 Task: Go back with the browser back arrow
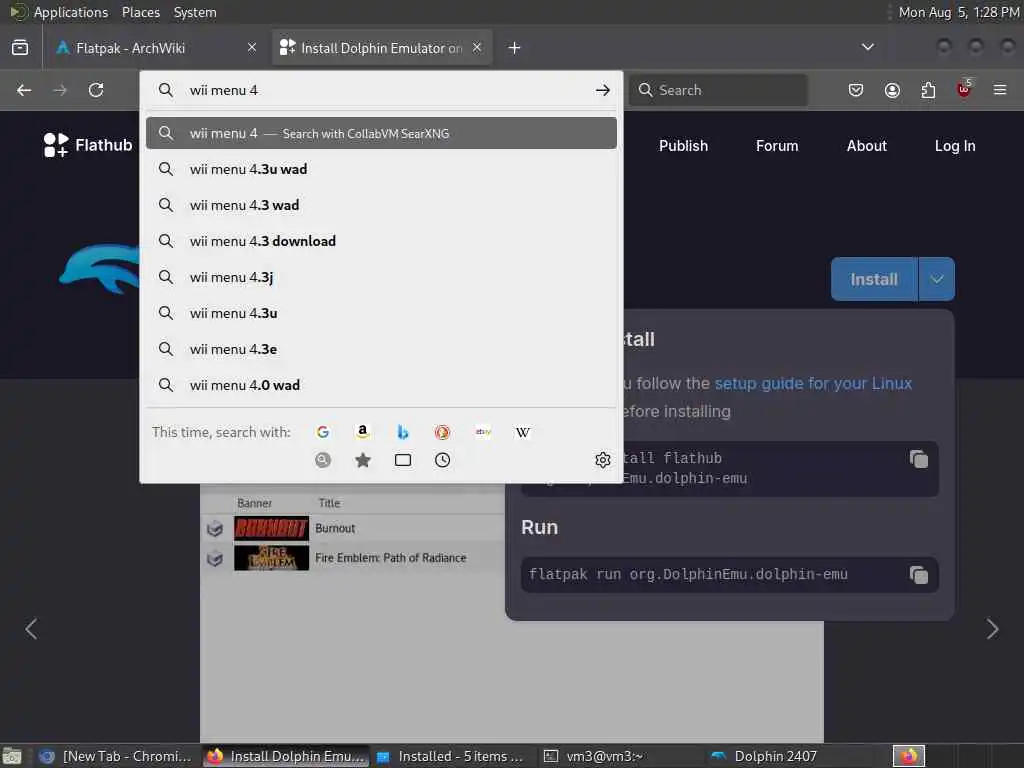[24, 90]
